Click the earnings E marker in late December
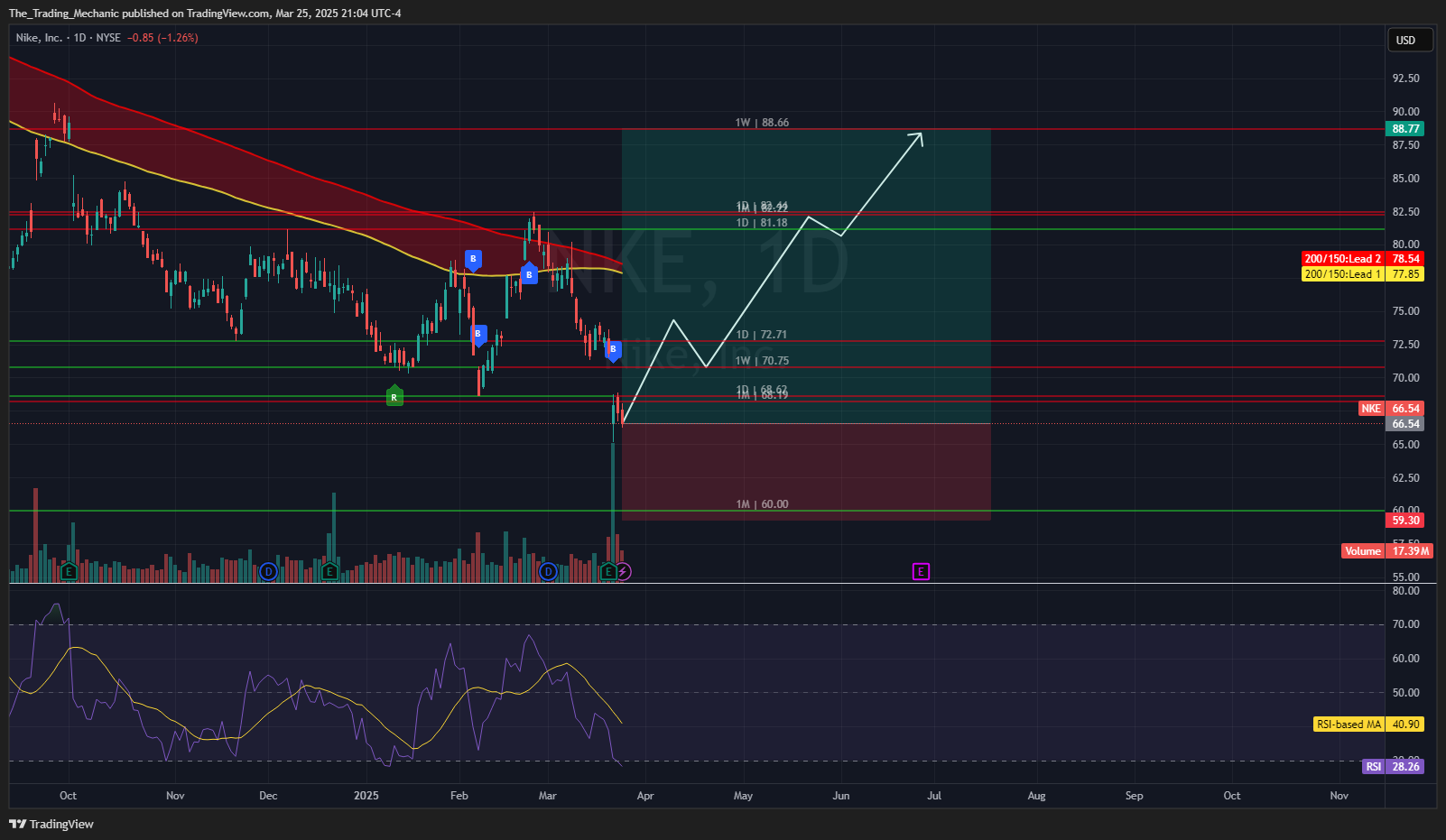This screenshot has height=840, width=1446. pos(329,571)
